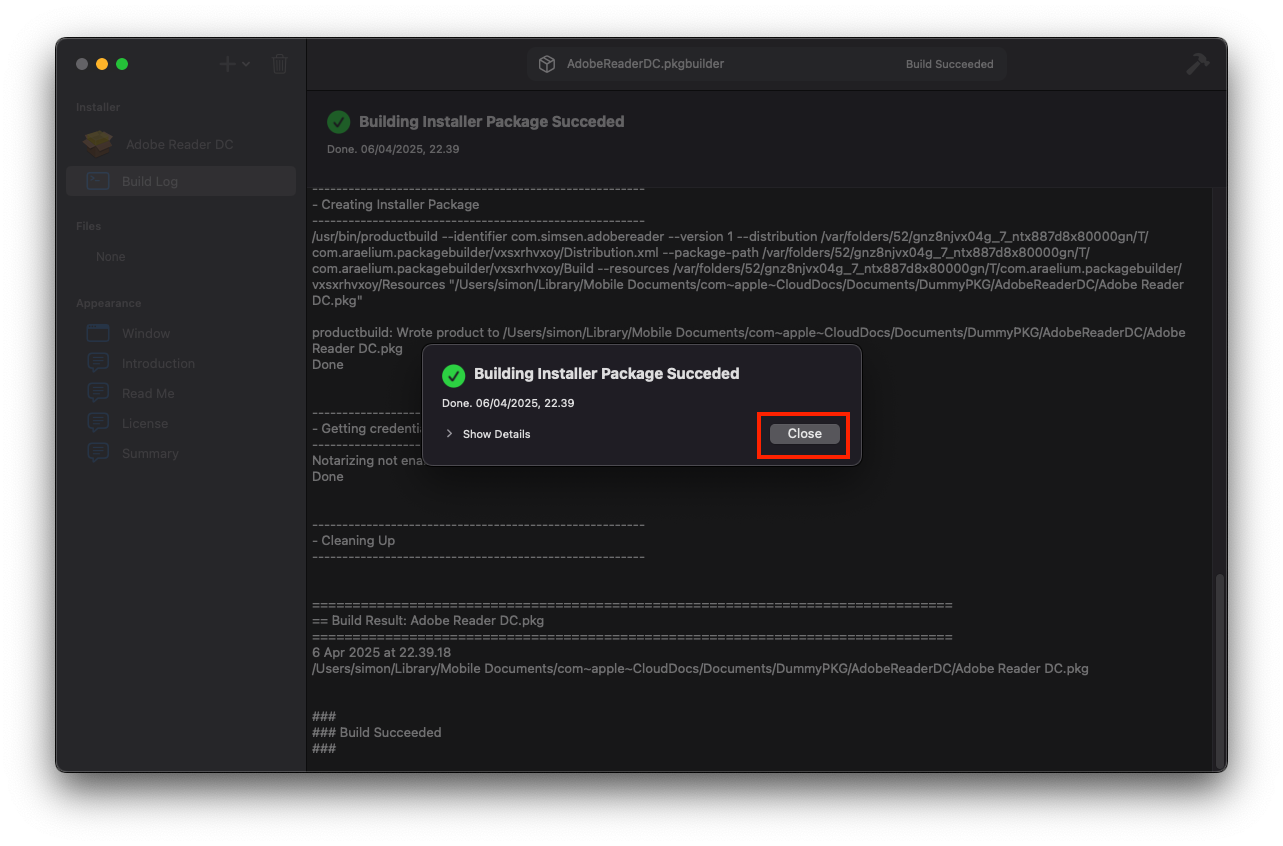Click the "== Build Result: Adobe Reader DC.pkg" log line
Image resolution: width=1283 pixels, height=846 pixels.
click(x=428, y=620)
